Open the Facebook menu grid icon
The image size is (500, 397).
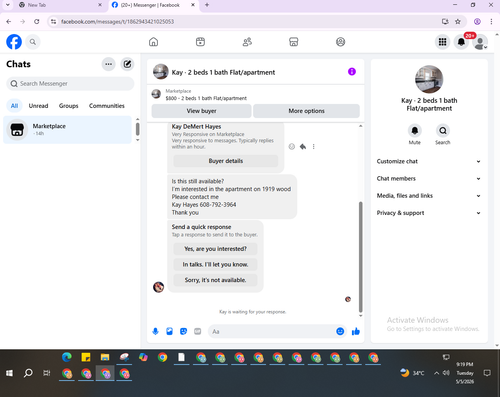442,42
